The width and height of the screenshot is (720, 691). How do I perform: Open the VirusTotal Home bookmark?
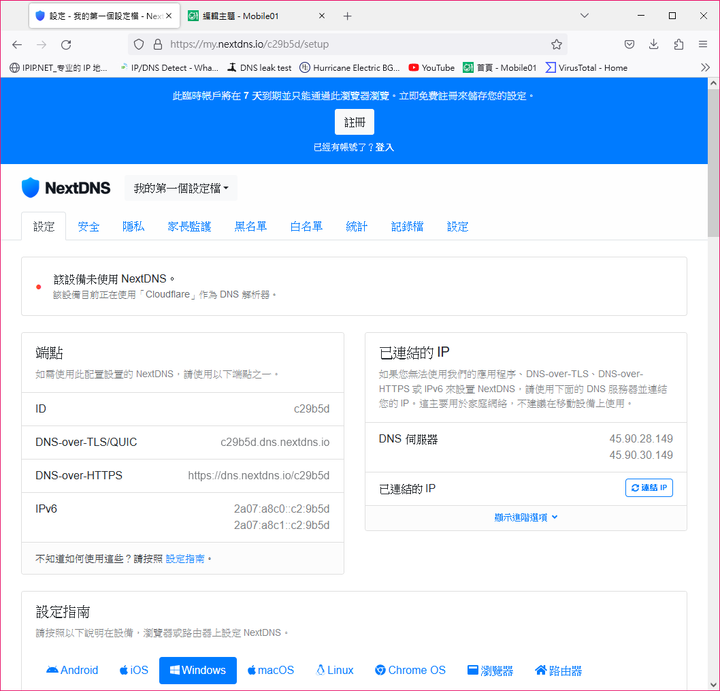pos(586,67)
